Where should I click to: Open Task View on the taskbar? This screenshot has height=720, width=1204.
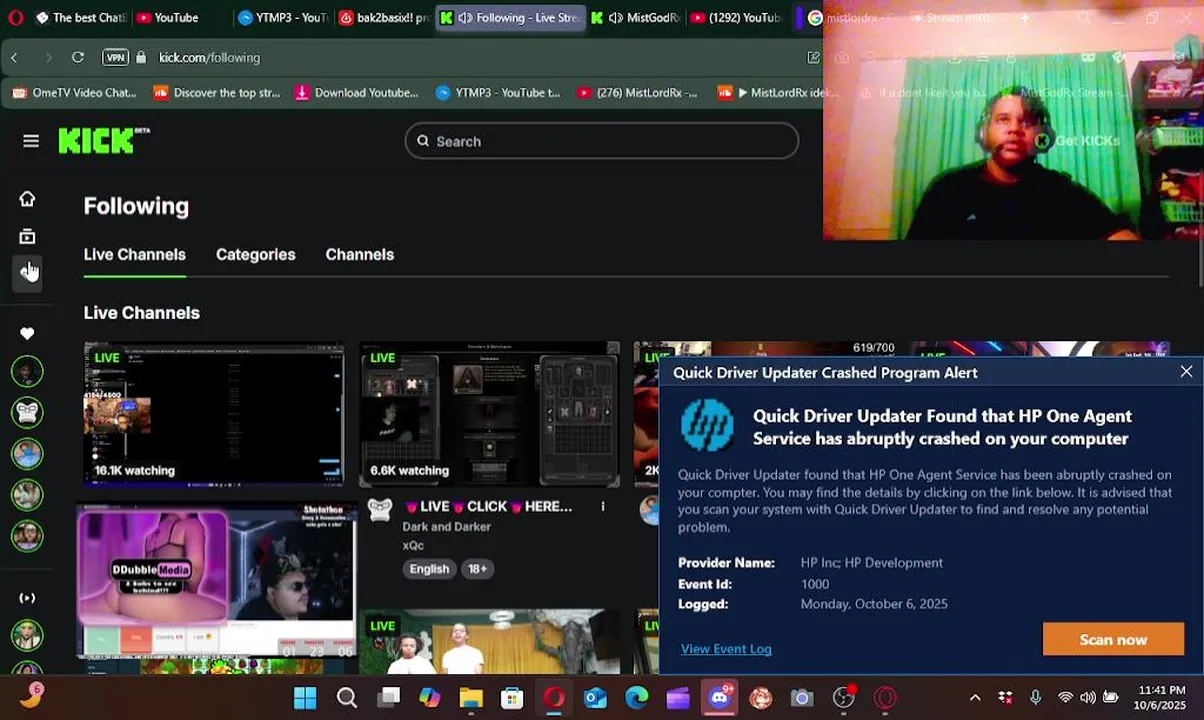coord(389,698)
